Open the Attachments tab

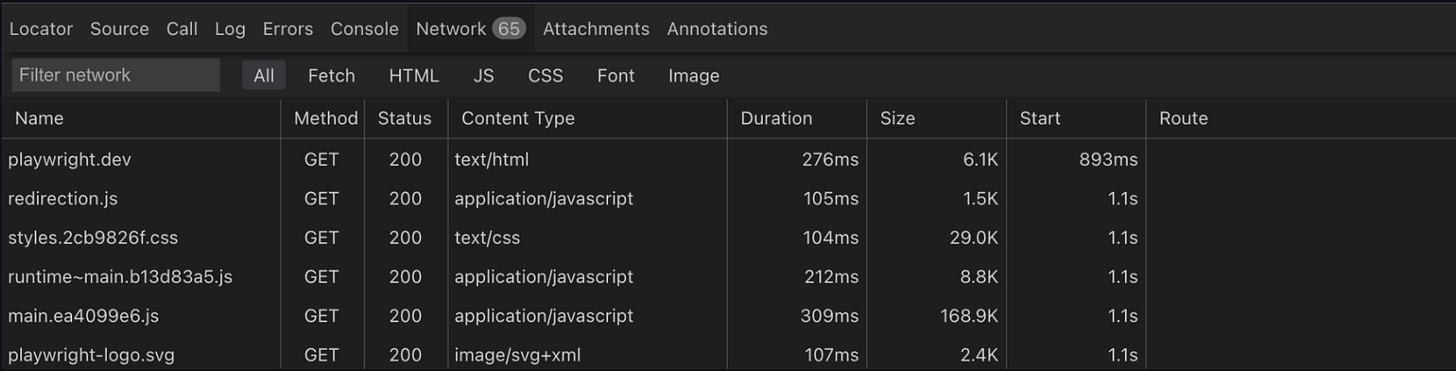click(596, 29)
